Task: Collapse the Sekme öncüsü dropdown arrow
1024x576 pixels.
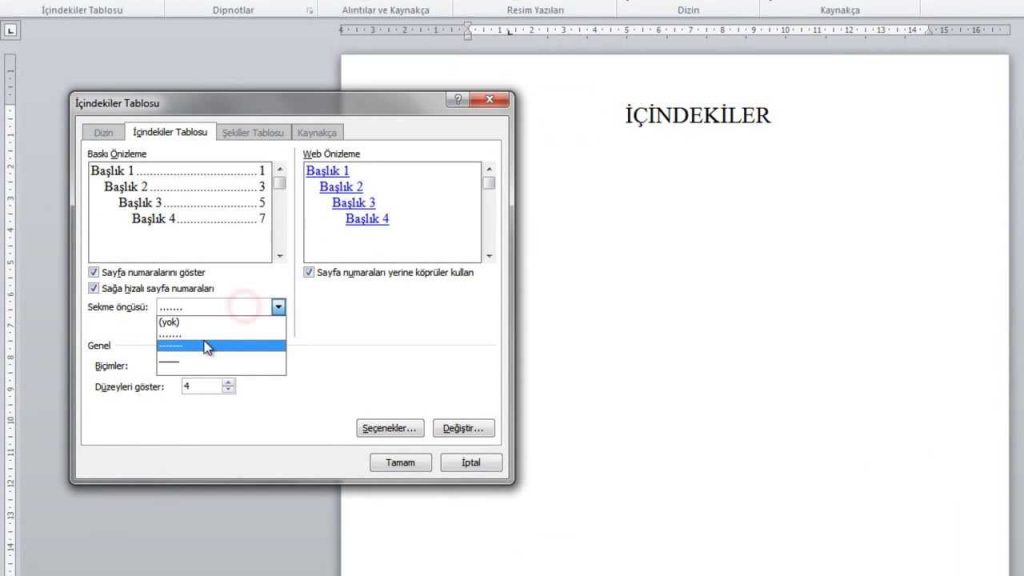Action: click(279, 307)
